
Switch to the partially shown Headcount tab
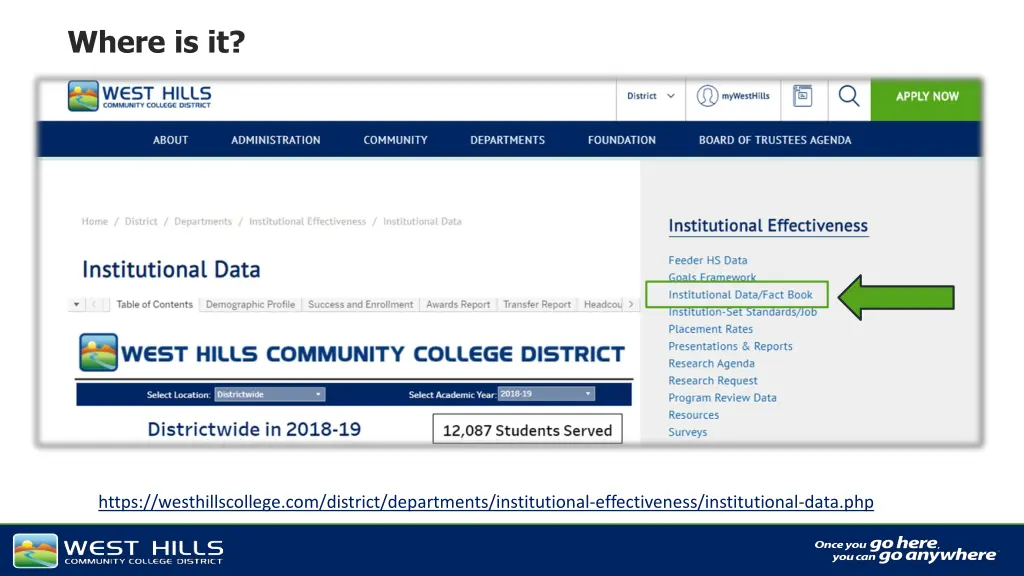pyautogui.click(x=602, y=304)
